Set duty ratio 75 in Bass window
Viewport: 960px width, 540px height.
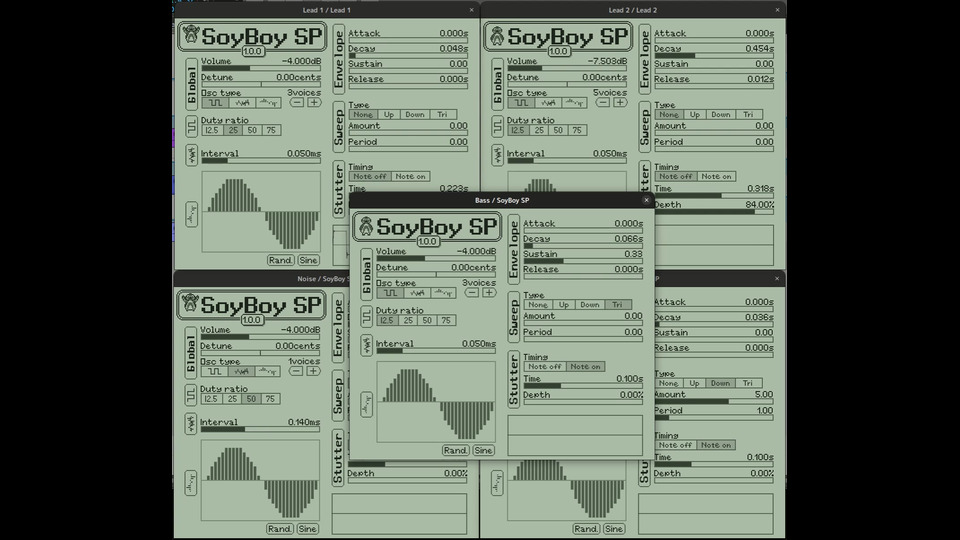(446, 320)
